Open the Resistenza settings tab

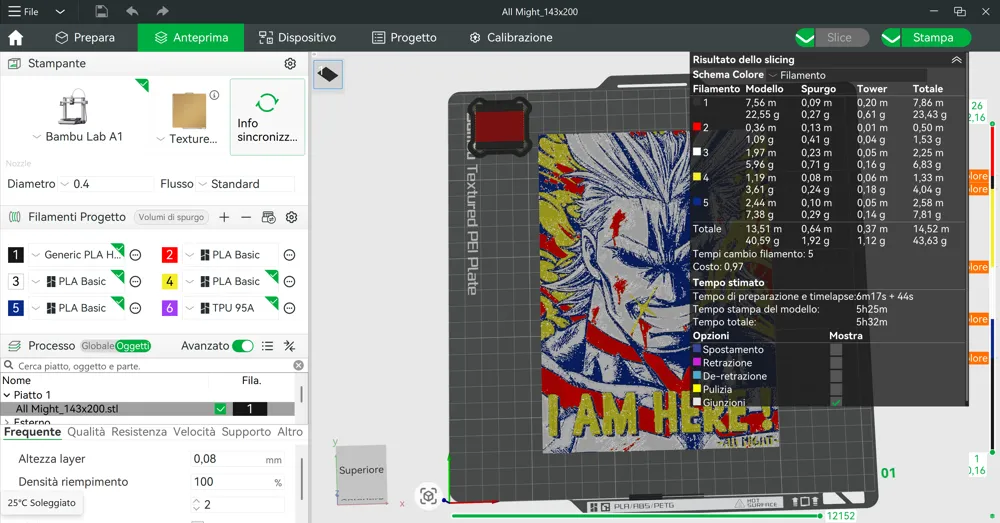click(139, 432)
